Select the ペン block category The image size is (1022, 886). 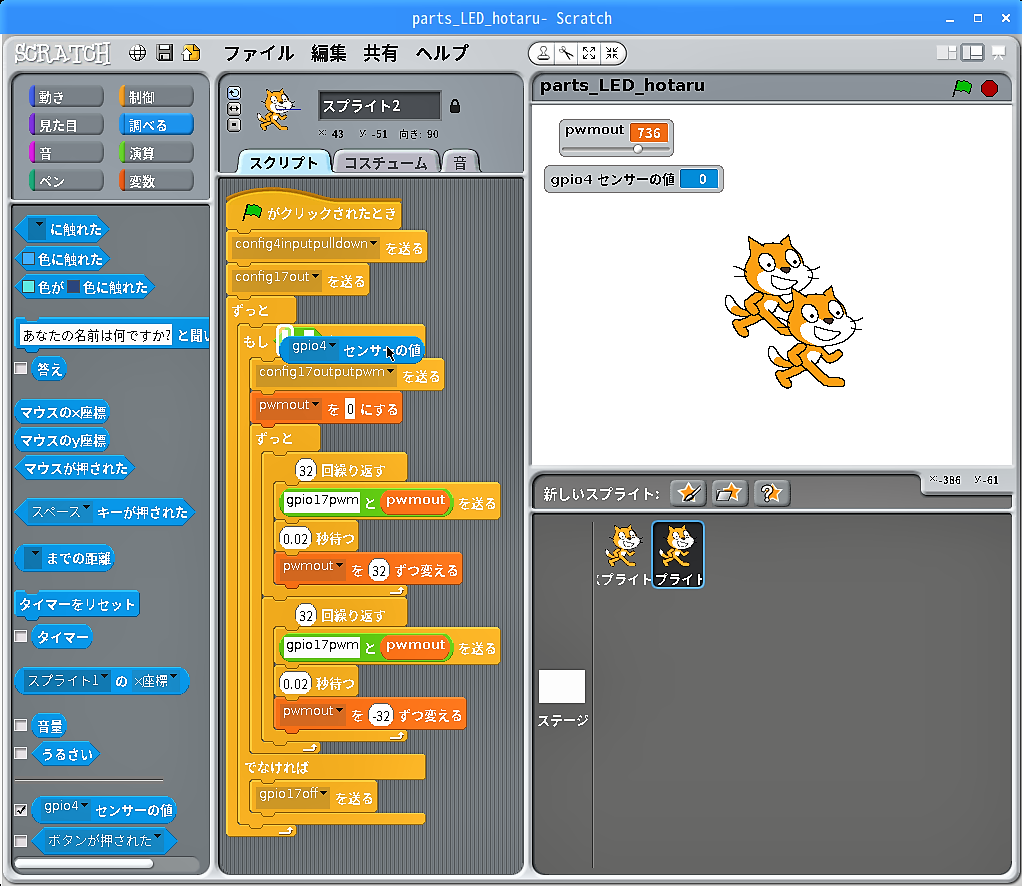click(x=66, y=181)
